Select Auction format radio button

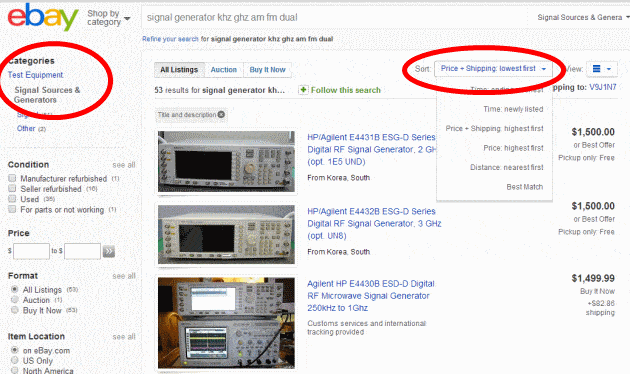pos(15,300)
